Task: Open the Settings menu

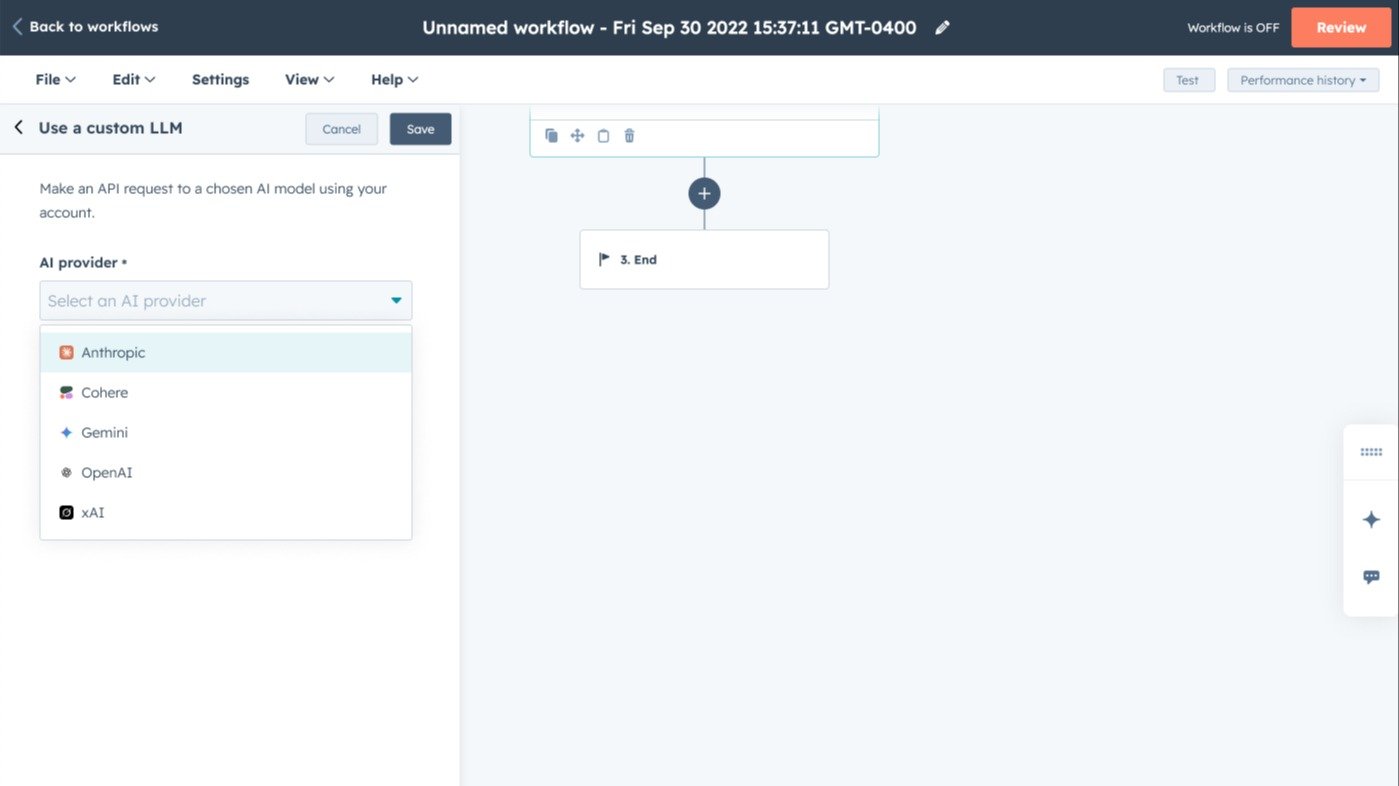Action: click(x=220, y=79)
